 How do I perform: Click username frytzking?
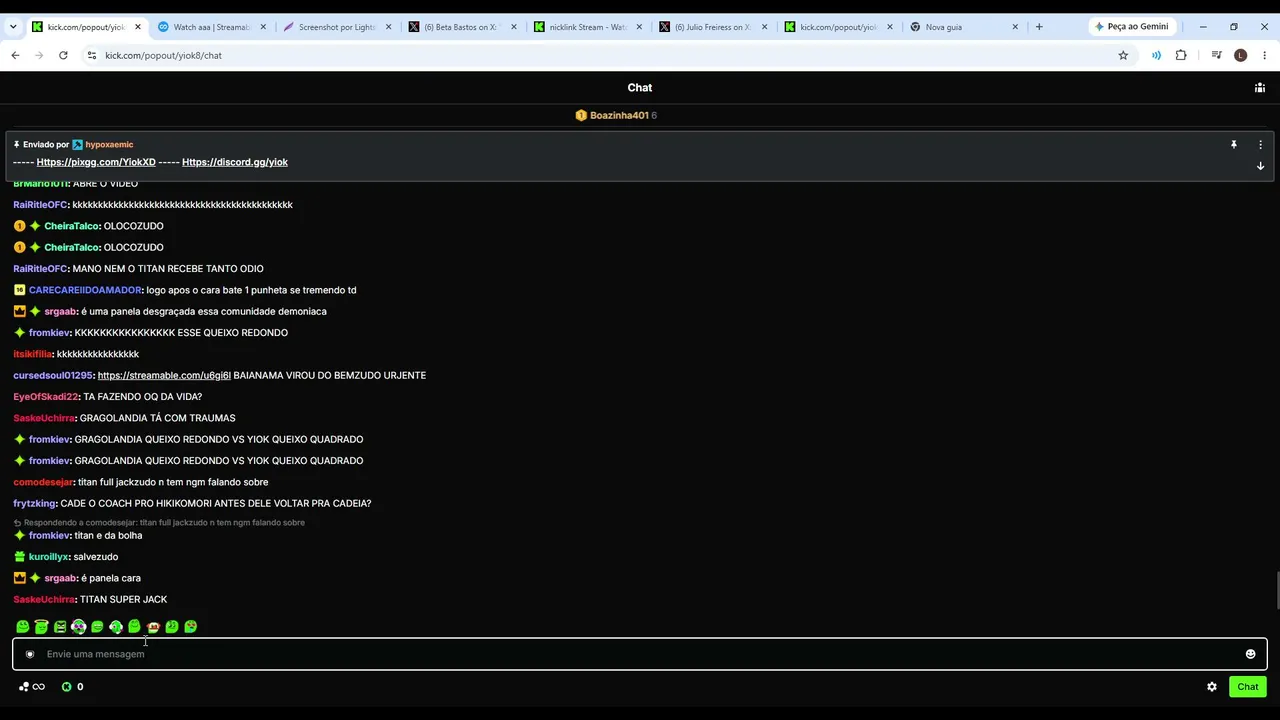(34, 503)
